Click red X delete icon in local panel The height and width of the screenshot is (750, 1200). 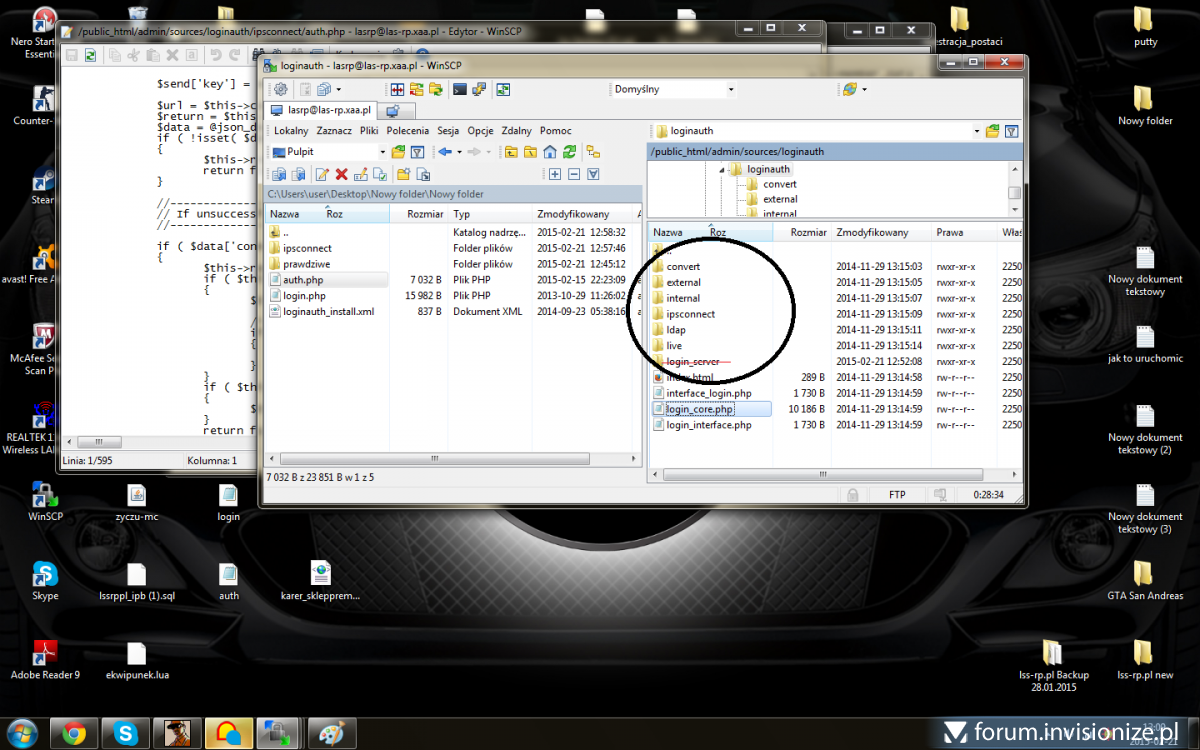coord(341,174)
